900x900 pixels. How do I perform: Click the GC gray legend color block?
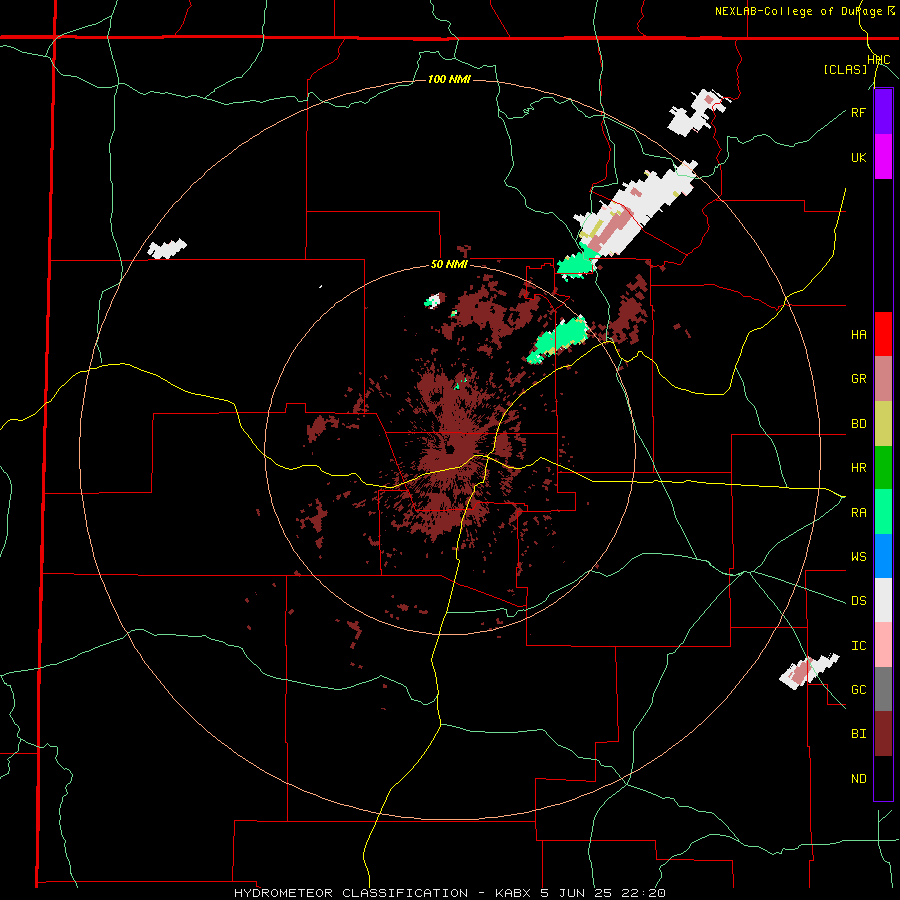[x=883, y=689]
